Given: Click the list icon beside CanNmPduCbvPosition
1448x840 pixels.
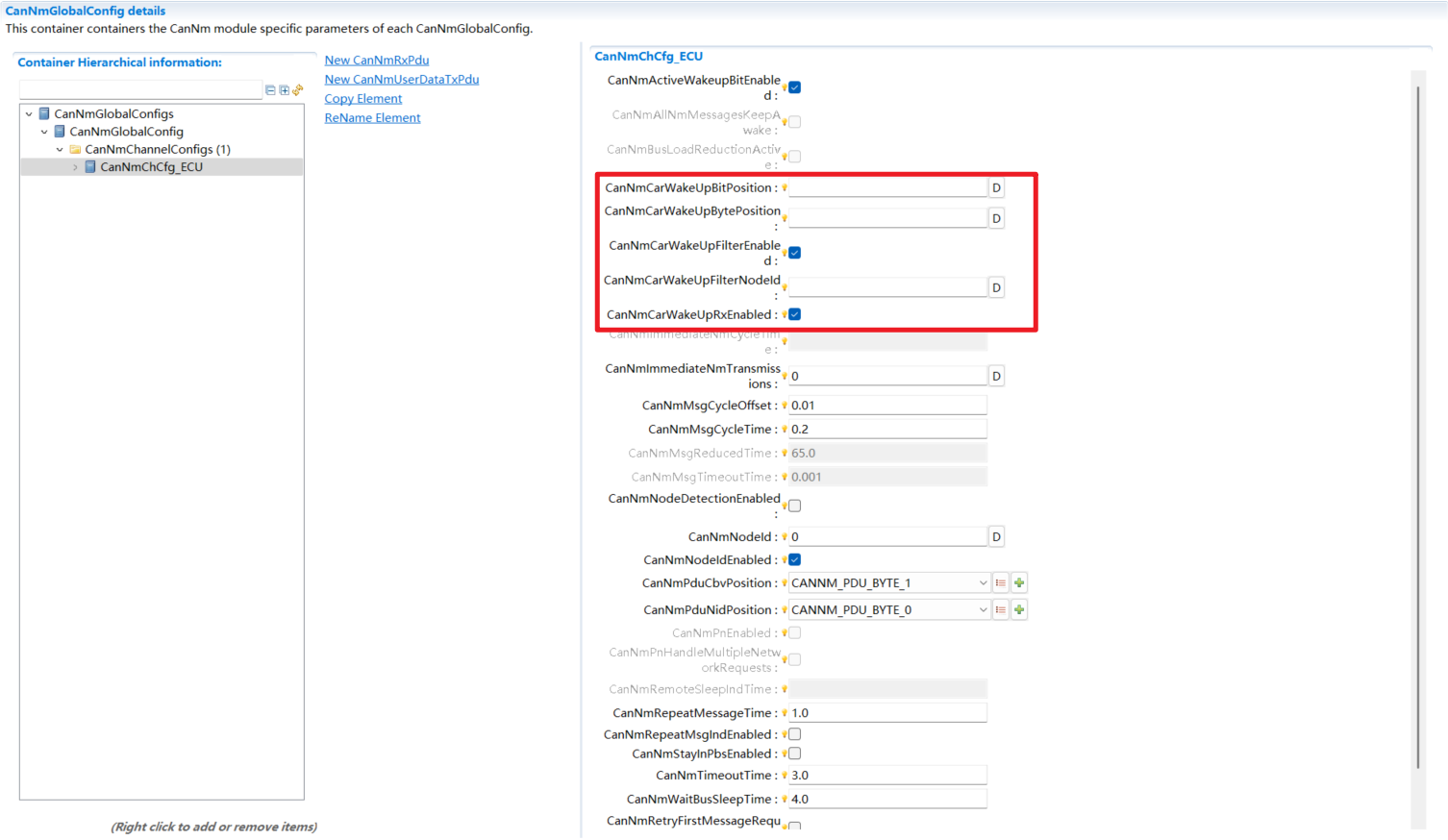Looking at the screenshot, I should (1001, 583).
